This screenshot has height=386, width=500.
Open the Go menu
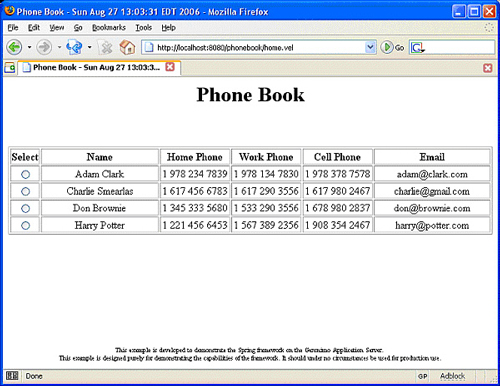coord(78,28)
